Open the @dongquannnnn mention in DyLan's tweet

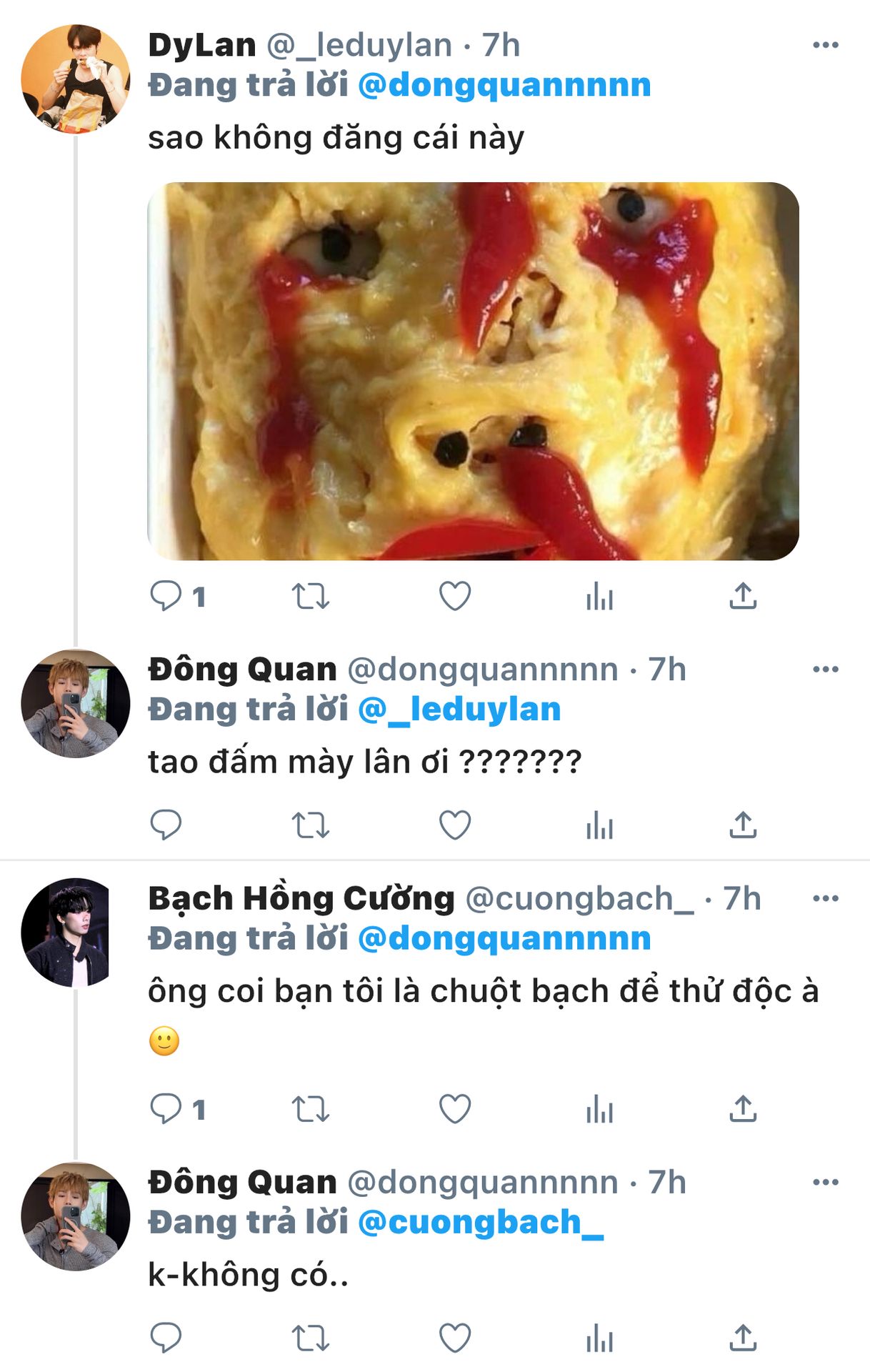(504, 86)
